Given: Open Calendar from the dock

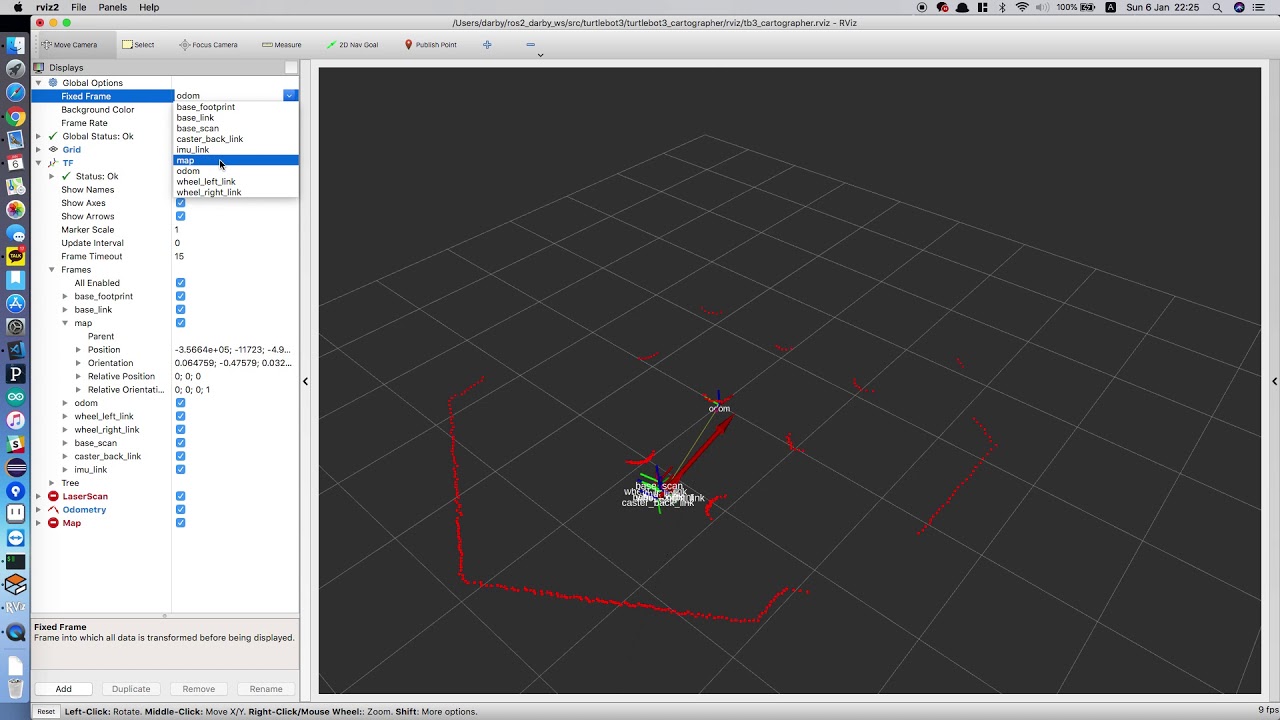Looking at the screenshot, I should coord(15,163).
